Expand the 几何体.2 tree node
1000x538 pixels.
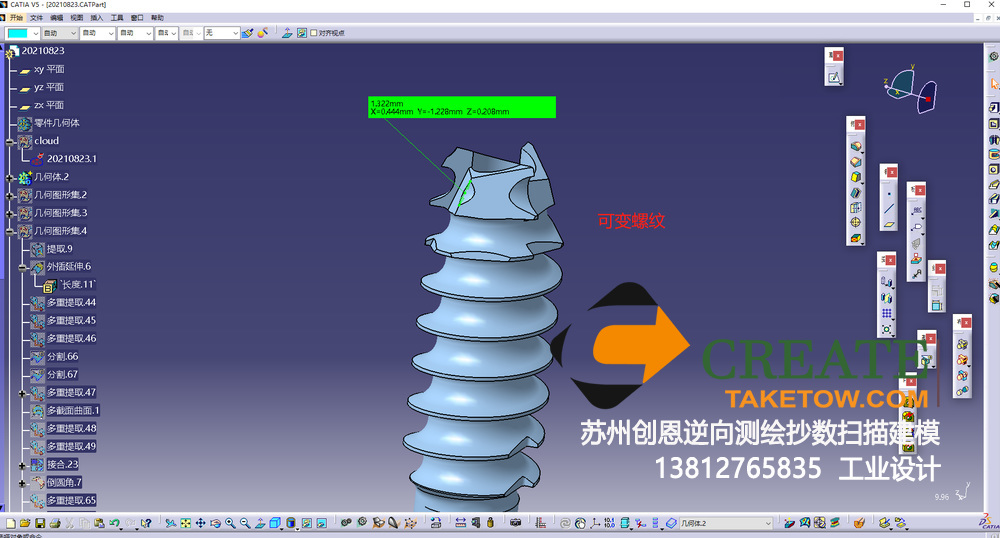click(10, 177)
